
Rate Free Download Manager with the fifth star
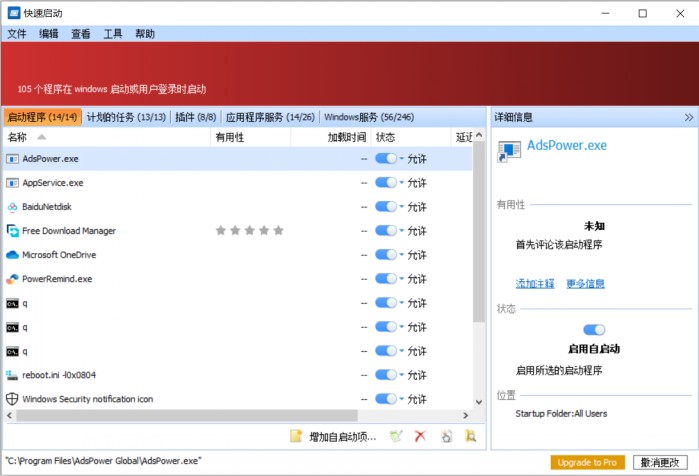tap(279, 231)
